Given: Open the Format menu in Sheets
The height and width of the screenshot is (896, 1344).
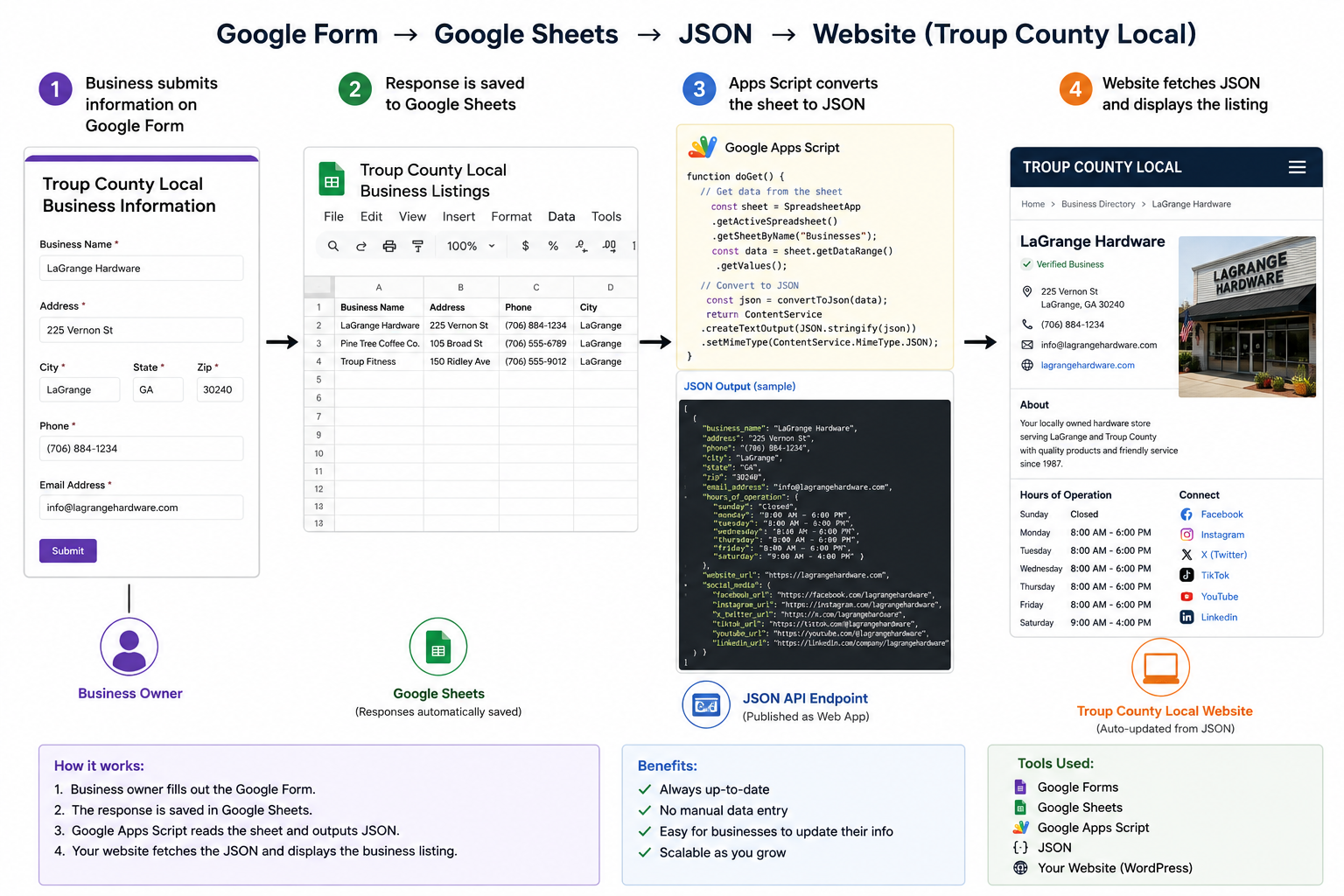Looking at the screenshot, I should tap(511, 217).
